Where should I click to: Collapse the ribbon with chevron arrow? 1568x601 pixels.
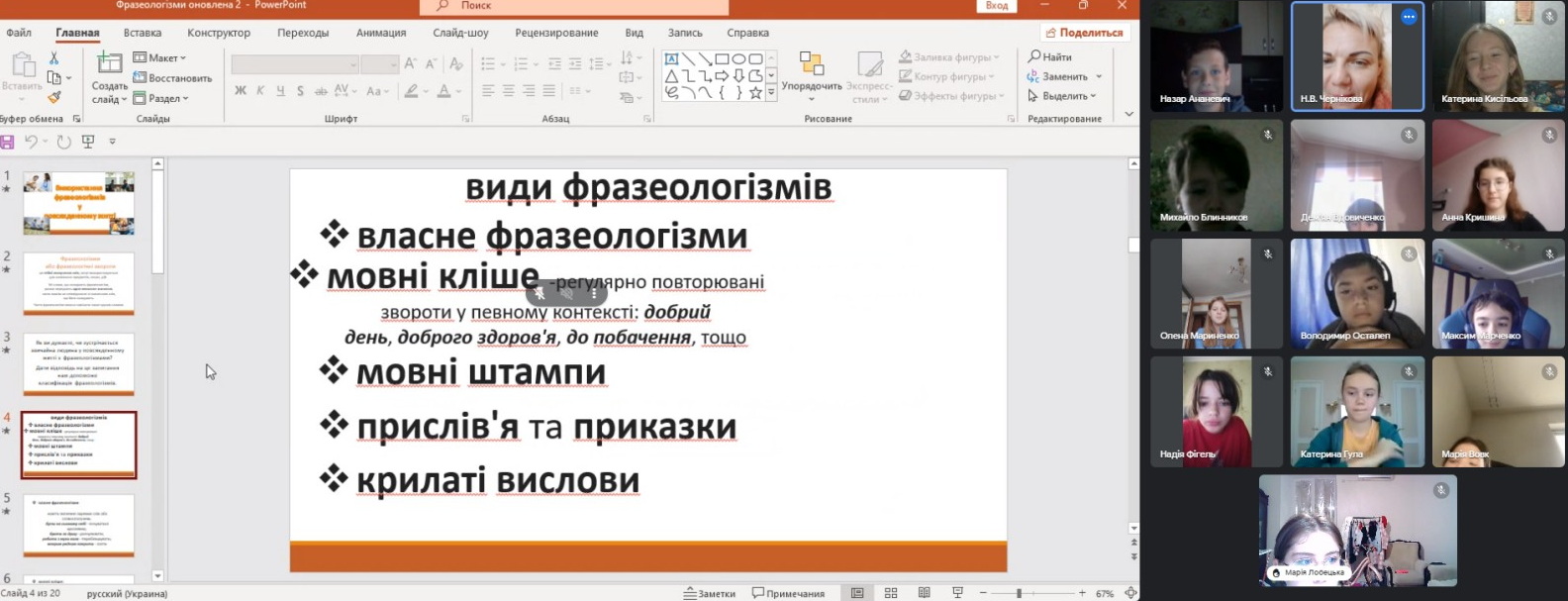point(1129,115)
